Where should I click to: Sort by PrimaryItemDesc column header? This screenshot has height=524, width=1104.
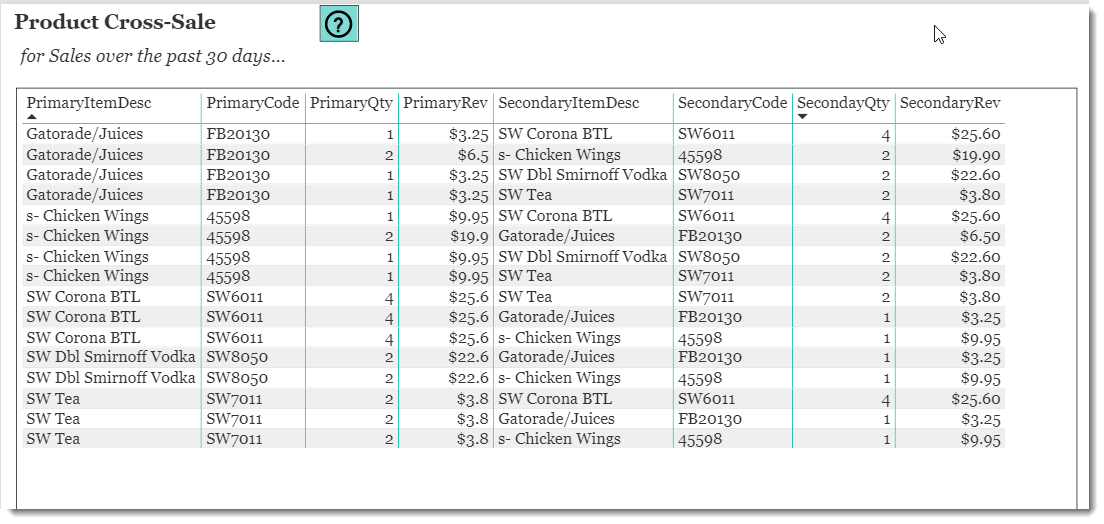(x=89, y=103)
